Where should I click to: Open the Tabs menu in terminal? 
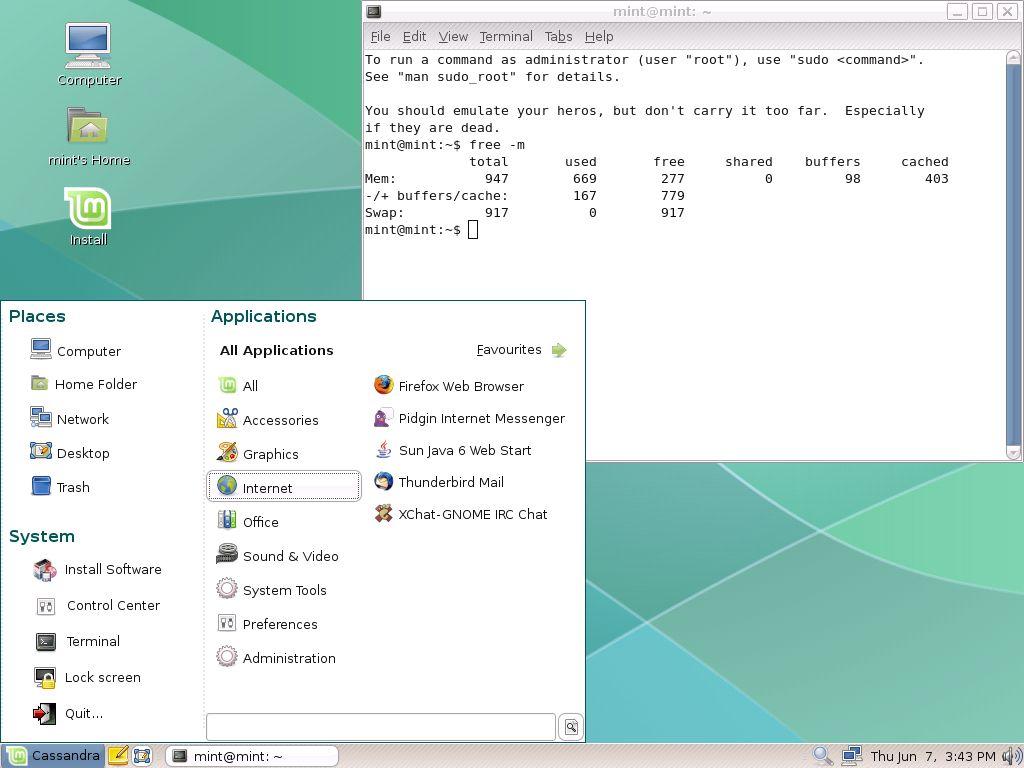click(558, 36)
